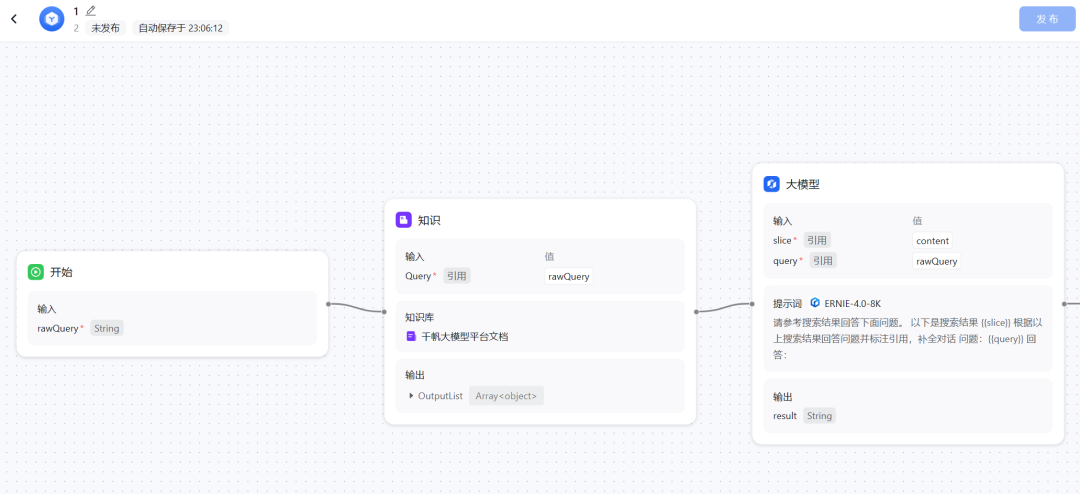1080x494 pixels.
Task: Click the slice parameter in LLM node
Action: click(782, 240)
